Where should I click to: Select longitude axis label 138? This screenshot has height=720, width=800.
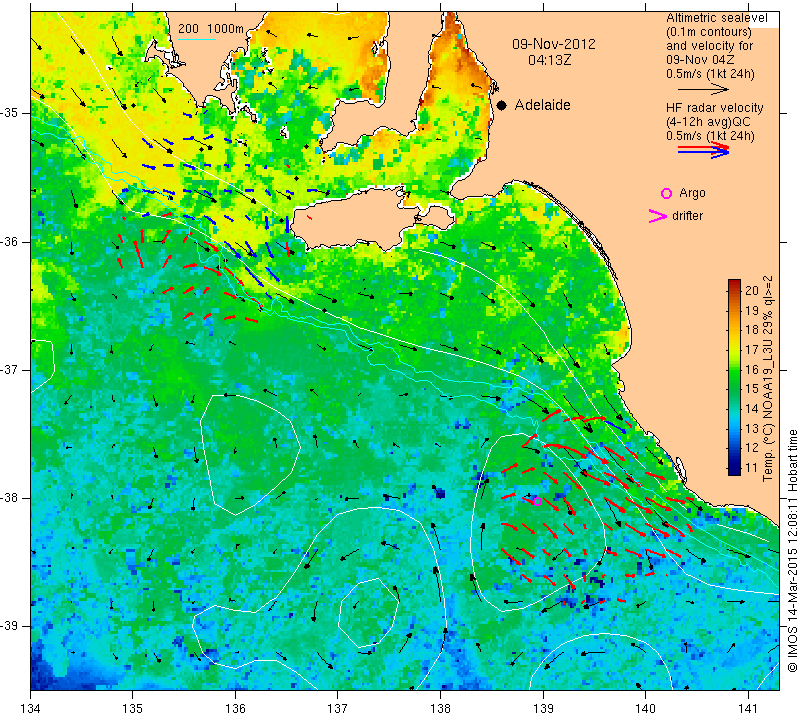440,709
